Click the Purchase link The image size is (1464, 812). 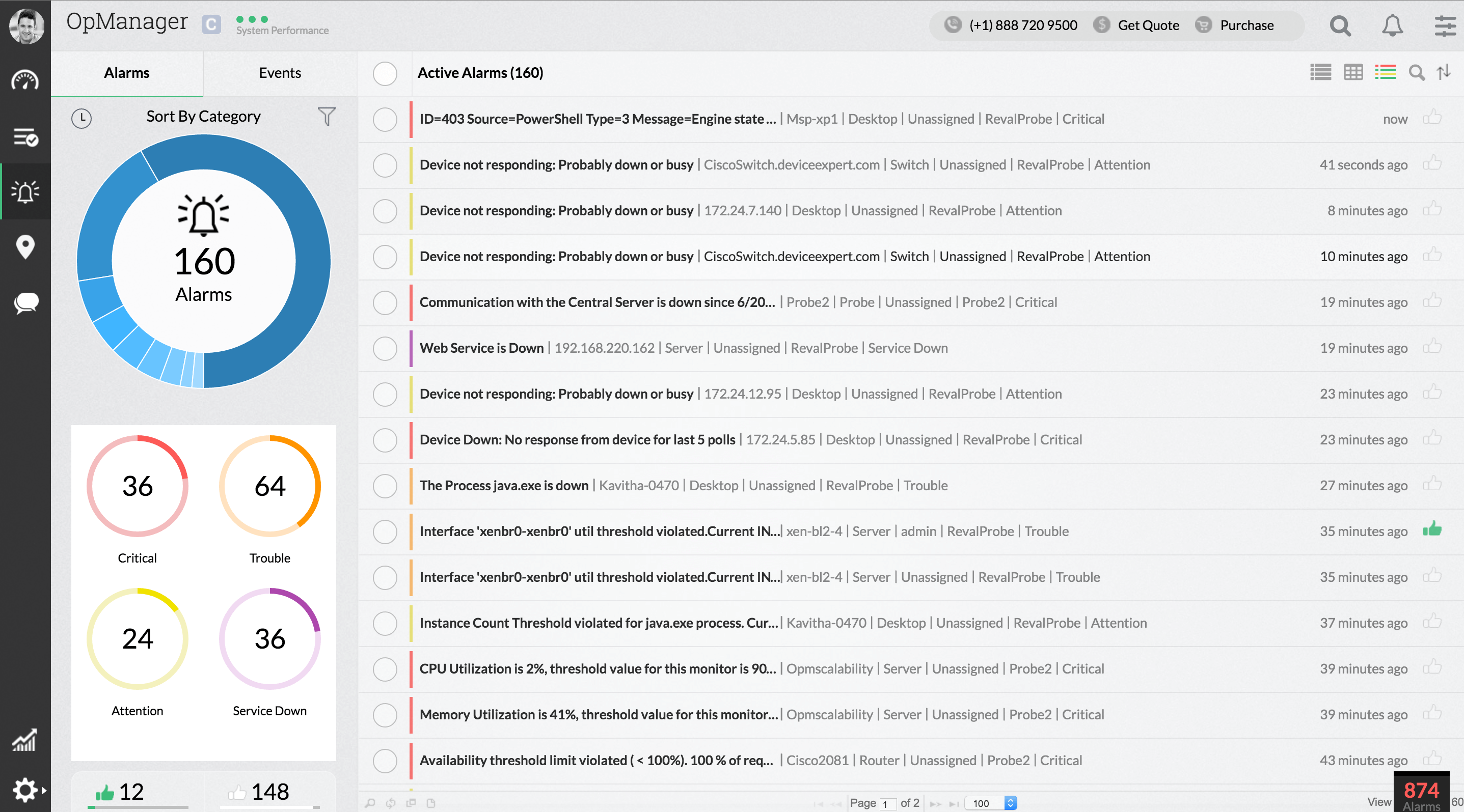[1246, 25]
